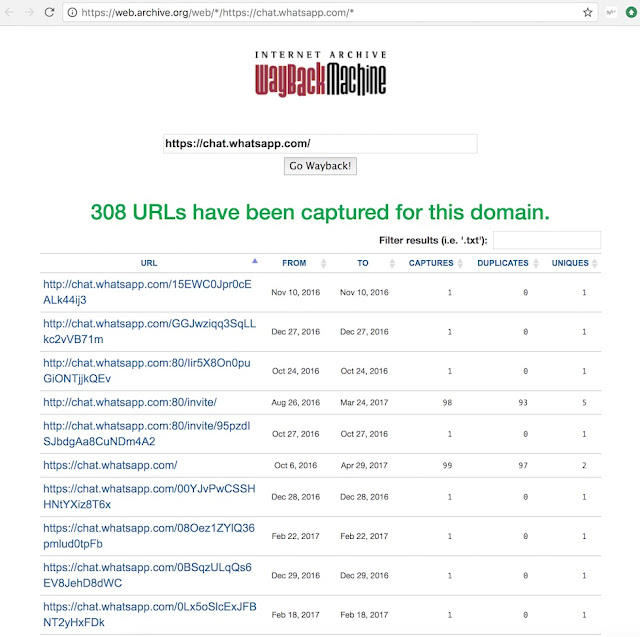Sort the table by the DUPLICATES column
The width and height of the screenshot is (640, 637).
(x=503, y=263)
